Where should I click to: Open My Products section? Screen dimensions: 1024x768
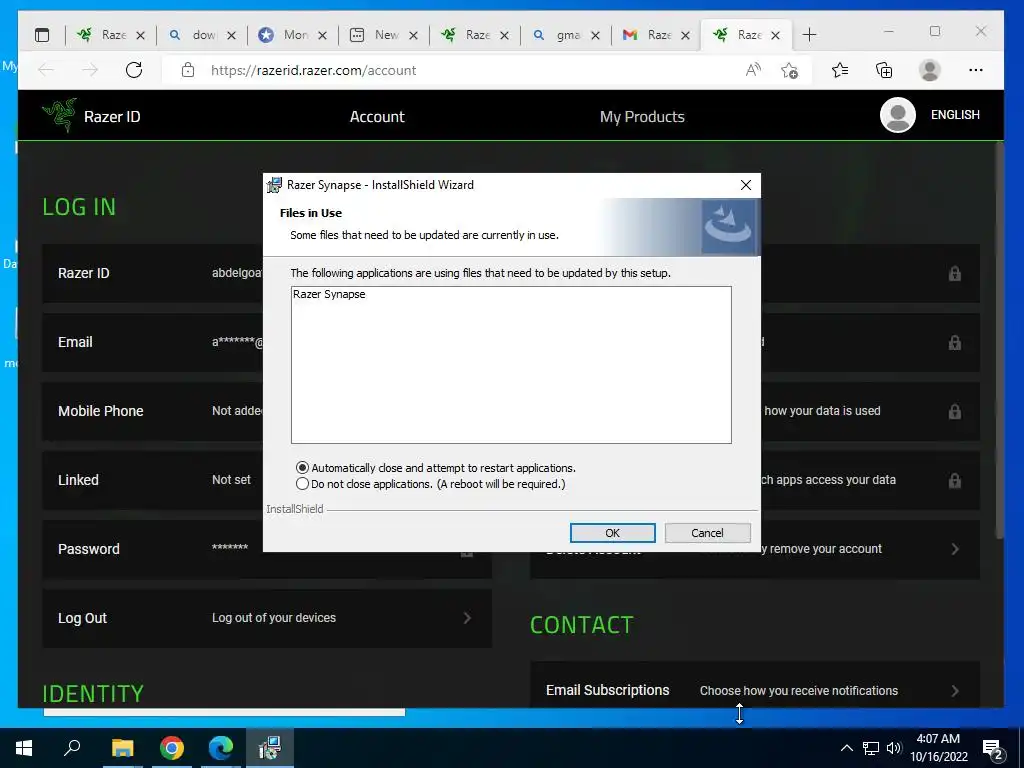[x=642, y=116]
